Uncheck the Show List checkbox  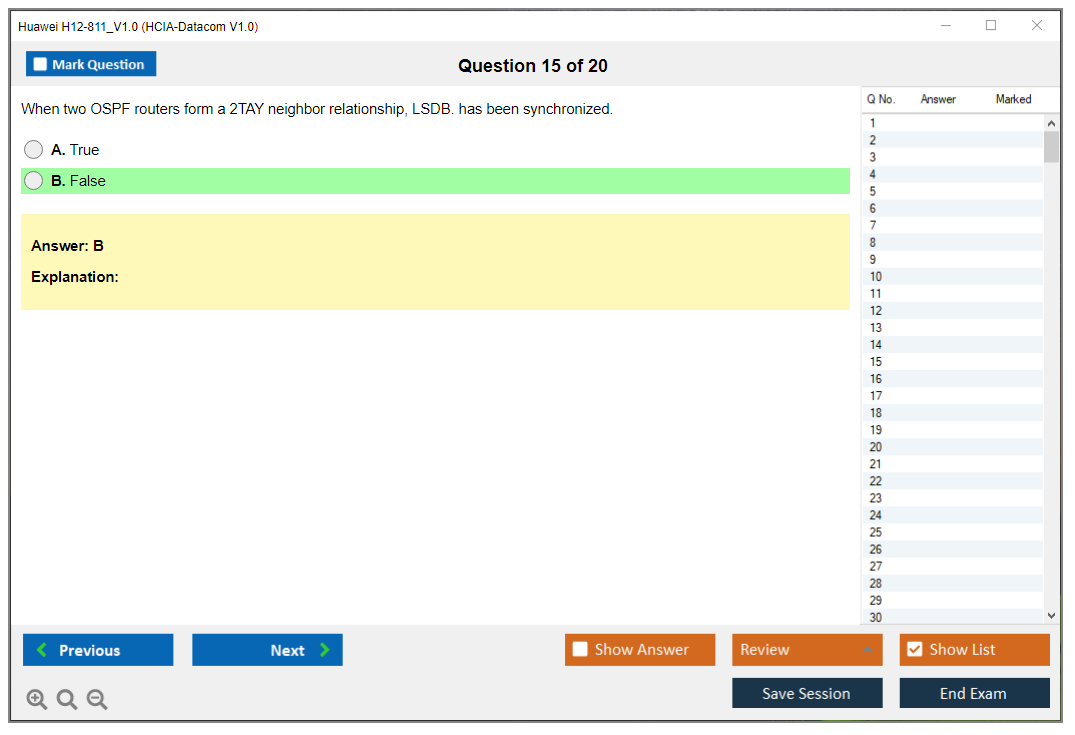tap(914, 650)
